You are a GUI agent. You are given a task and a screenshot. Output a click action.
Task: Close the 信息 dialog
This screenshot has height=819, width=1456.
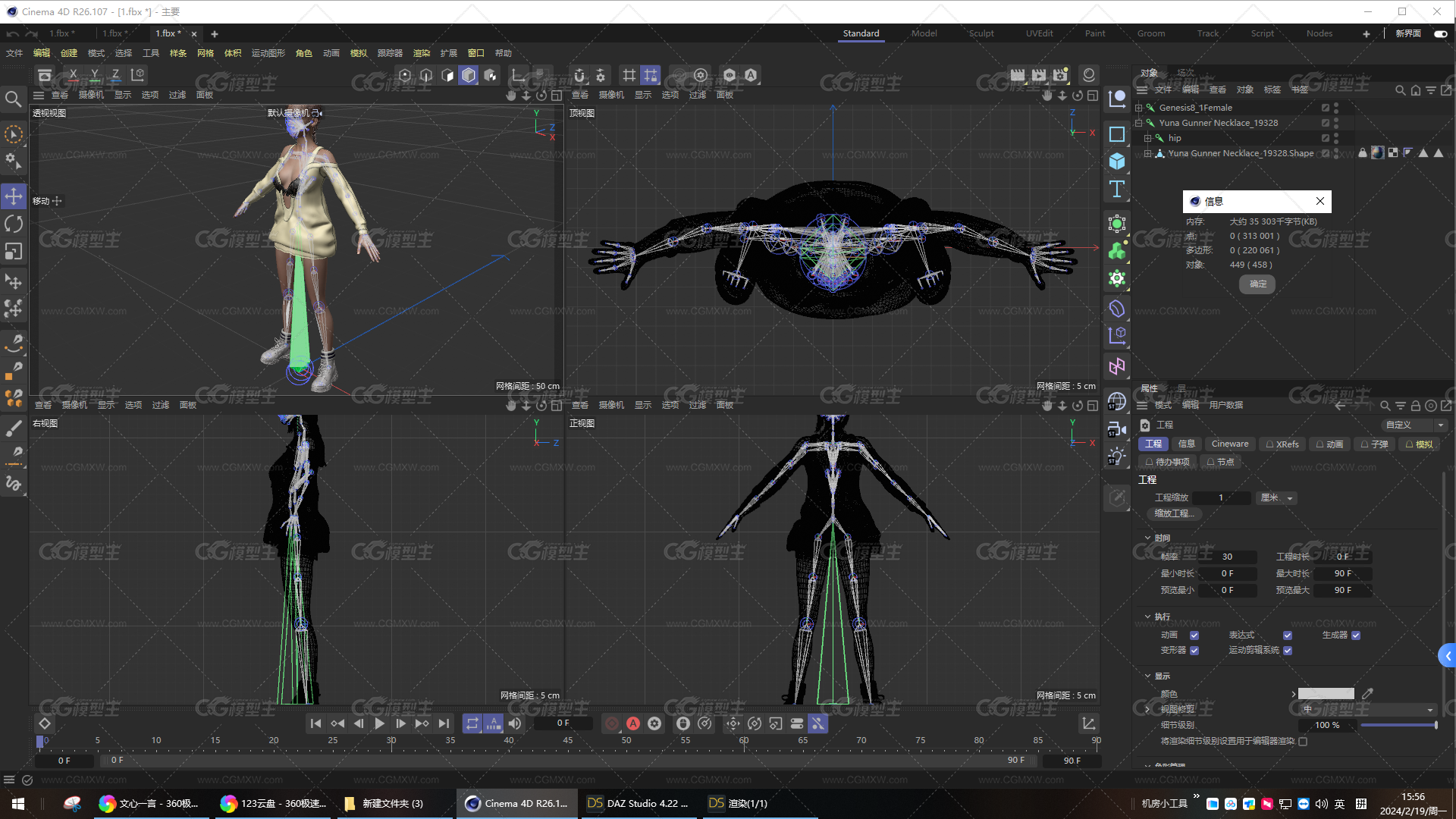(x=1320, y=201)
